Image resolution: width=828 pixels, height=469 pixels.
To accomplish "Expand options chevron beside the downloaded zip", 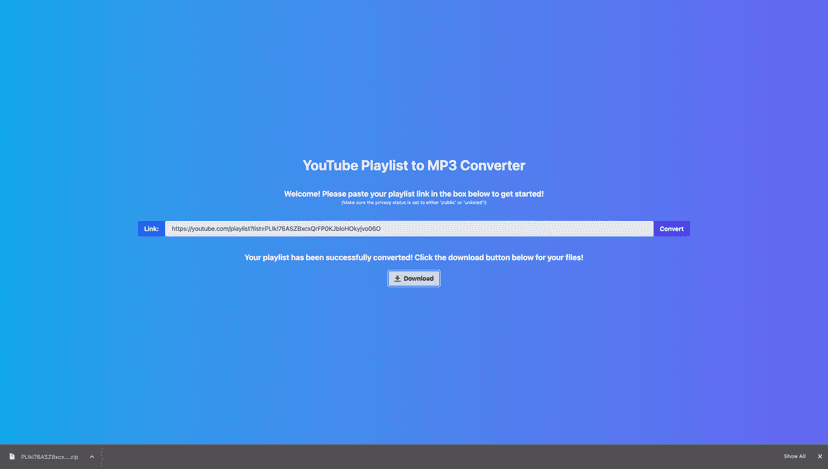I will [x=92, y=457].
